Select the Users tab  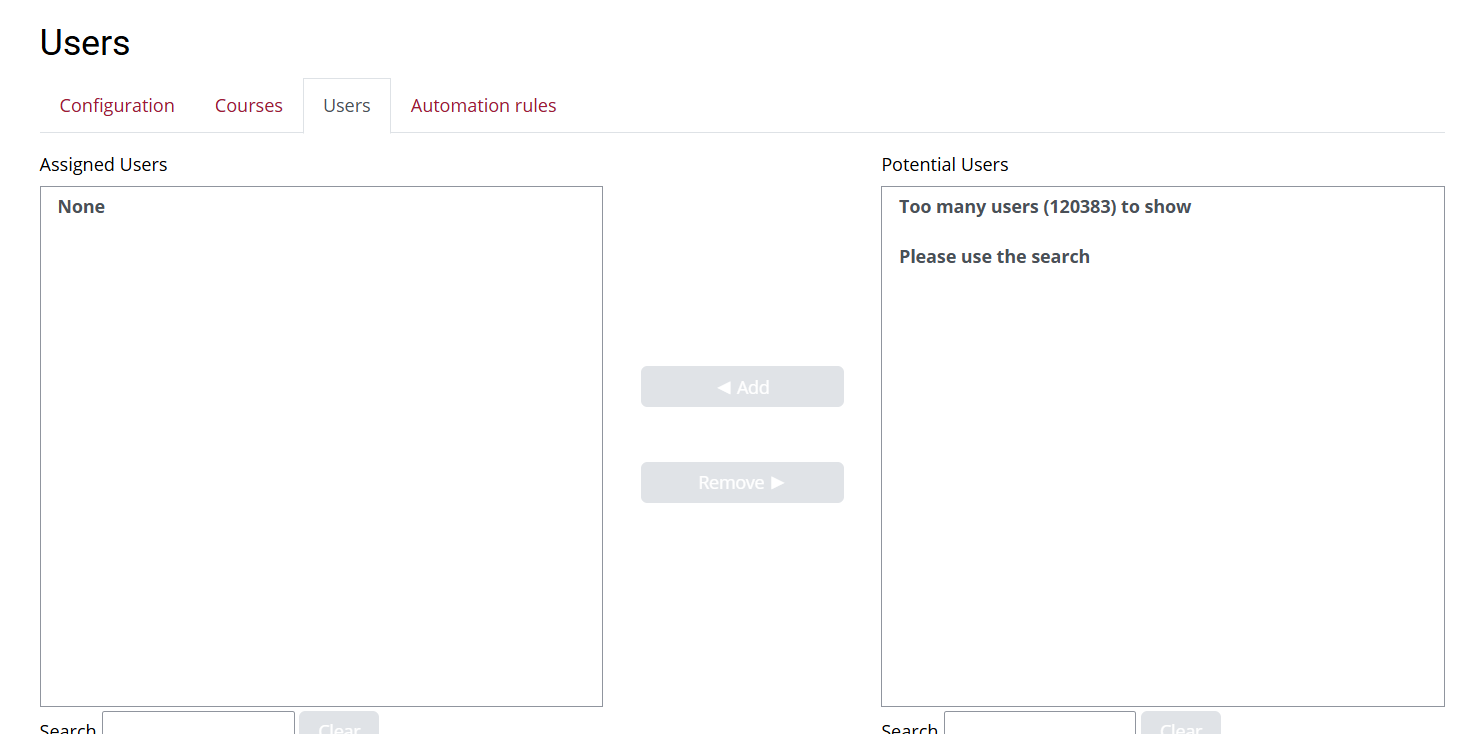coord(347,106)
